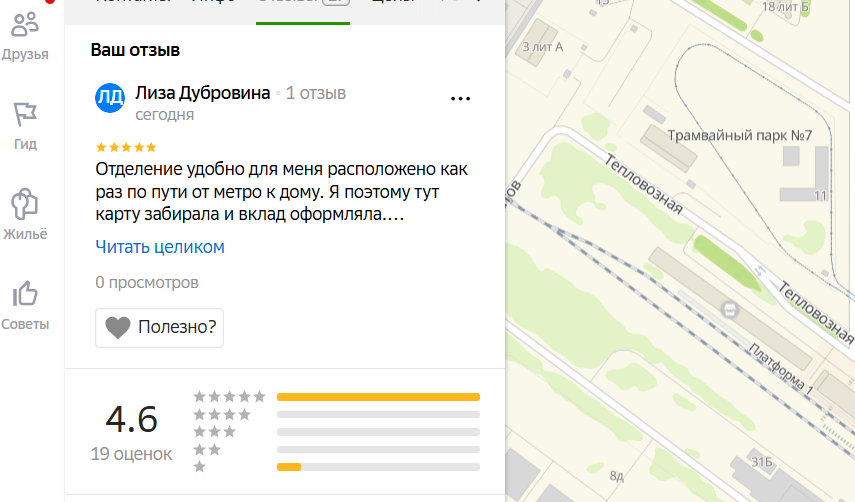The width and height of the screenshot is (855, 502).
Task: Open the three-dots menu of the review
Action: pyautogui.click(x=460, y=99)
